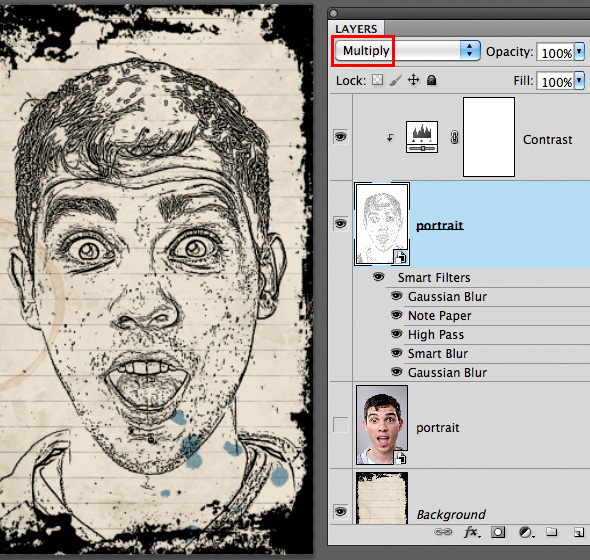This screenshot has height=560, width=590.
Task: Click the lock all padlock icon
Action: [x=432, y=80]
